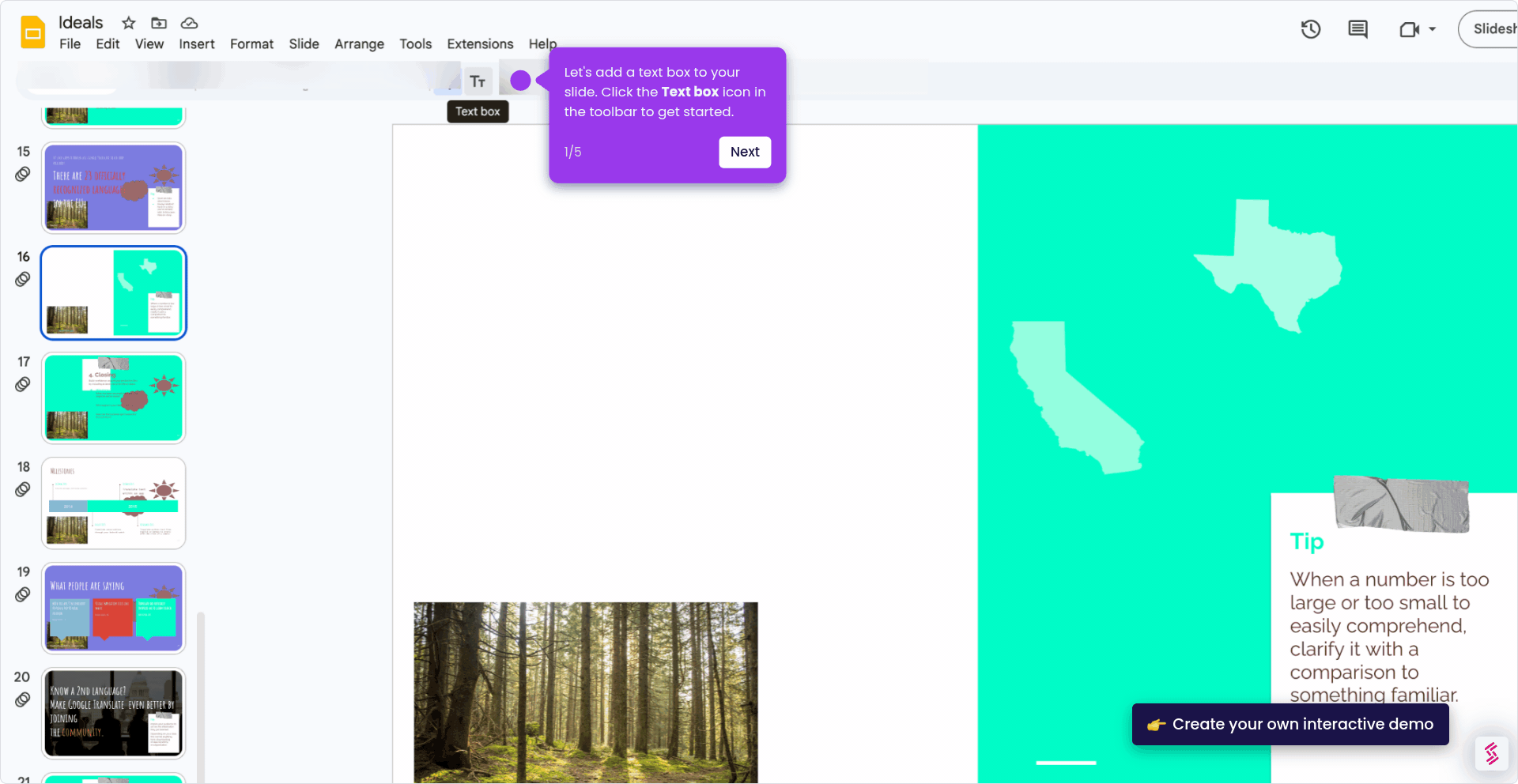Open version history clock icon
Image resolution: width=1518 pixels, height=784 pixels.
[1311, 29]
